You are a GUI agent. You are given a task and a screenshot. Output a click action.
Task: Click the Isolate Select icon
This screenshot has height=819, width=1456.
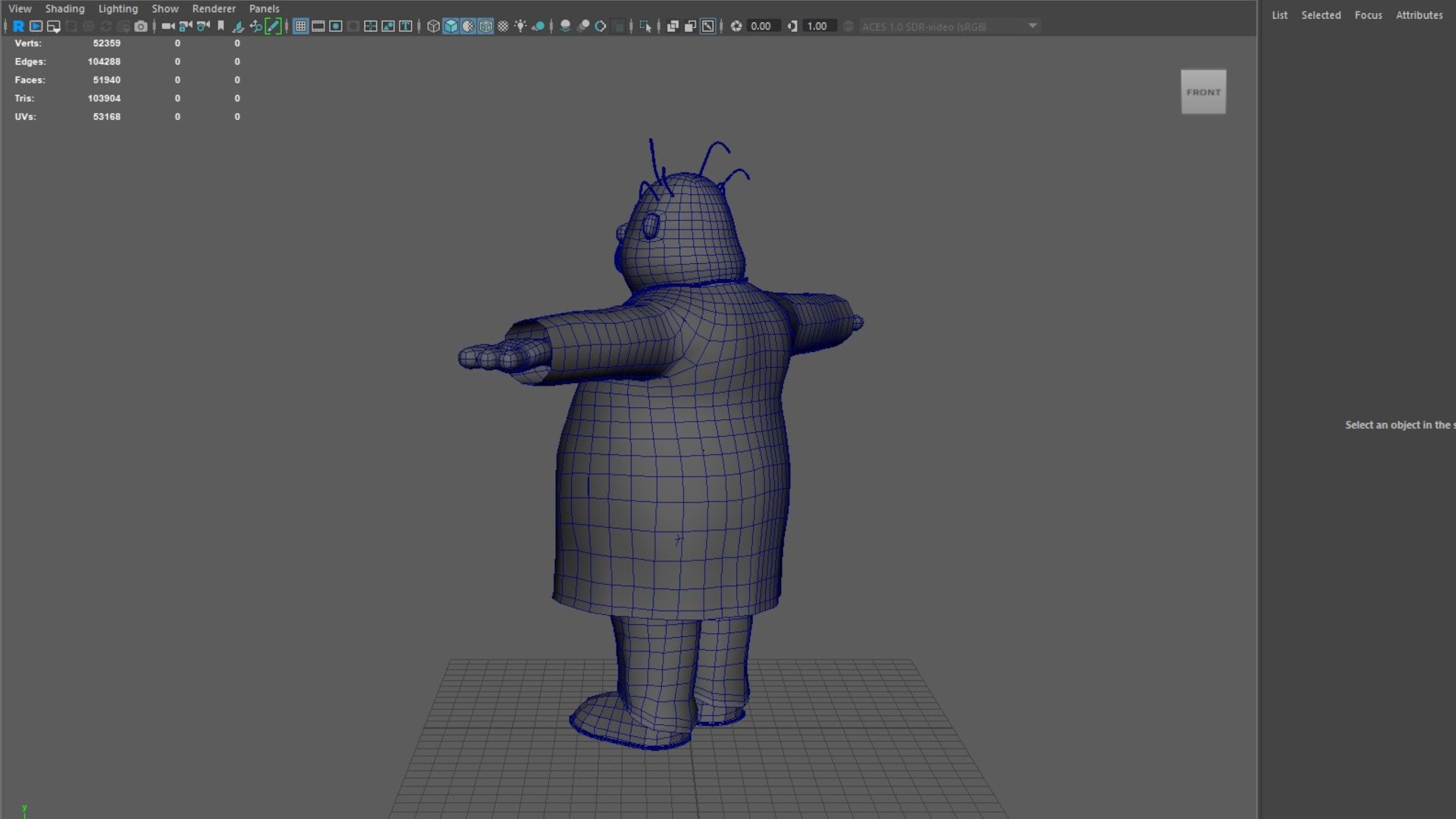(x=645, y=26)
